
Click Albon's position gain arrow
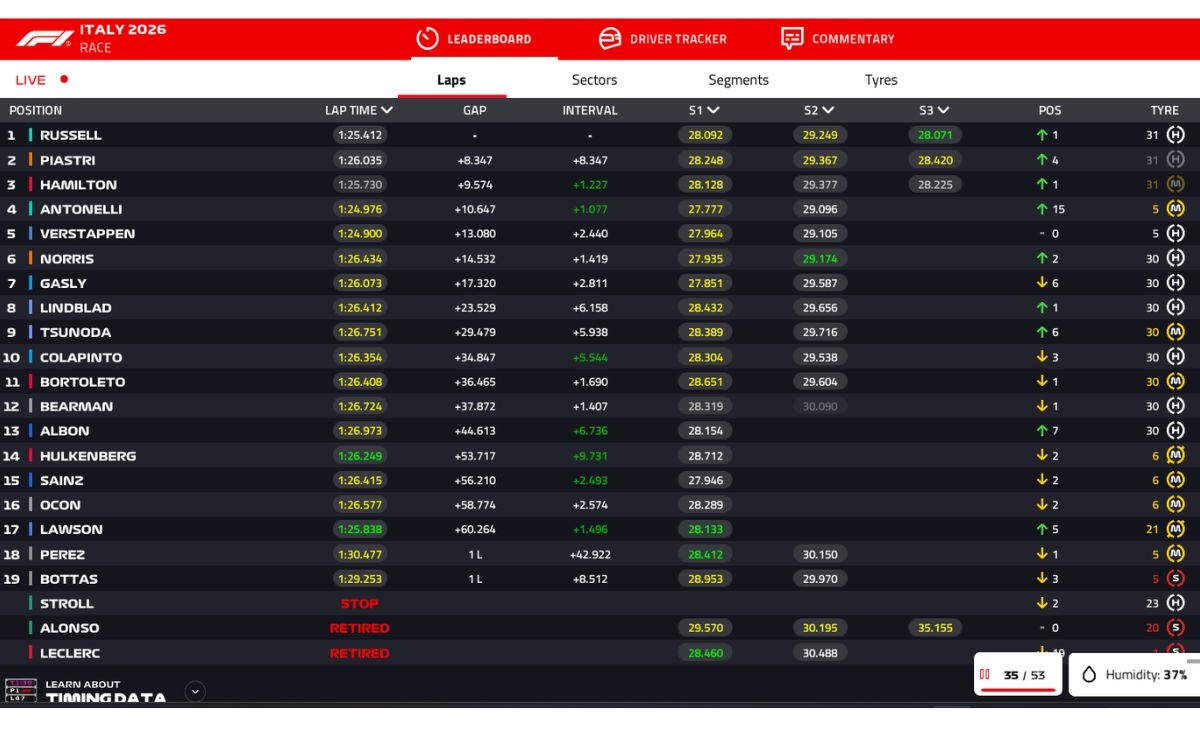[x=1042, y=431]
